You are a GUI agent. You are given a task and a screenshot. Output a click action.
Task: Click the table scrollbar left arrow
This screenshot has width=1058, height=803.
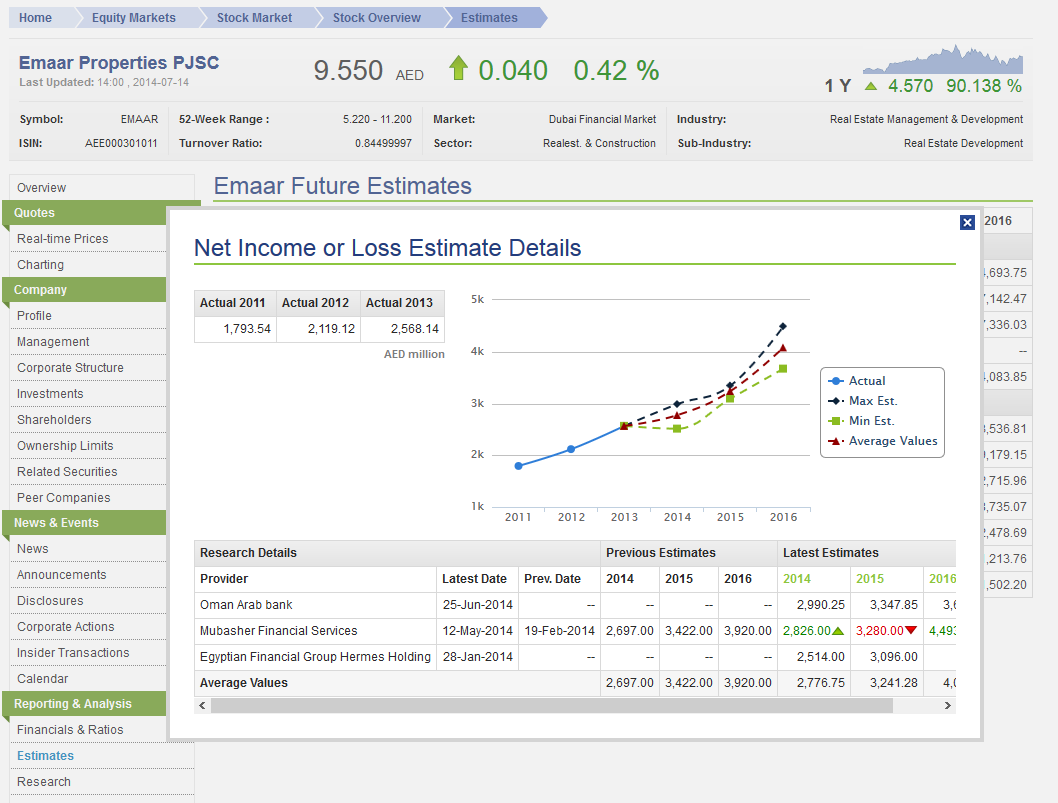click(202, 705)
